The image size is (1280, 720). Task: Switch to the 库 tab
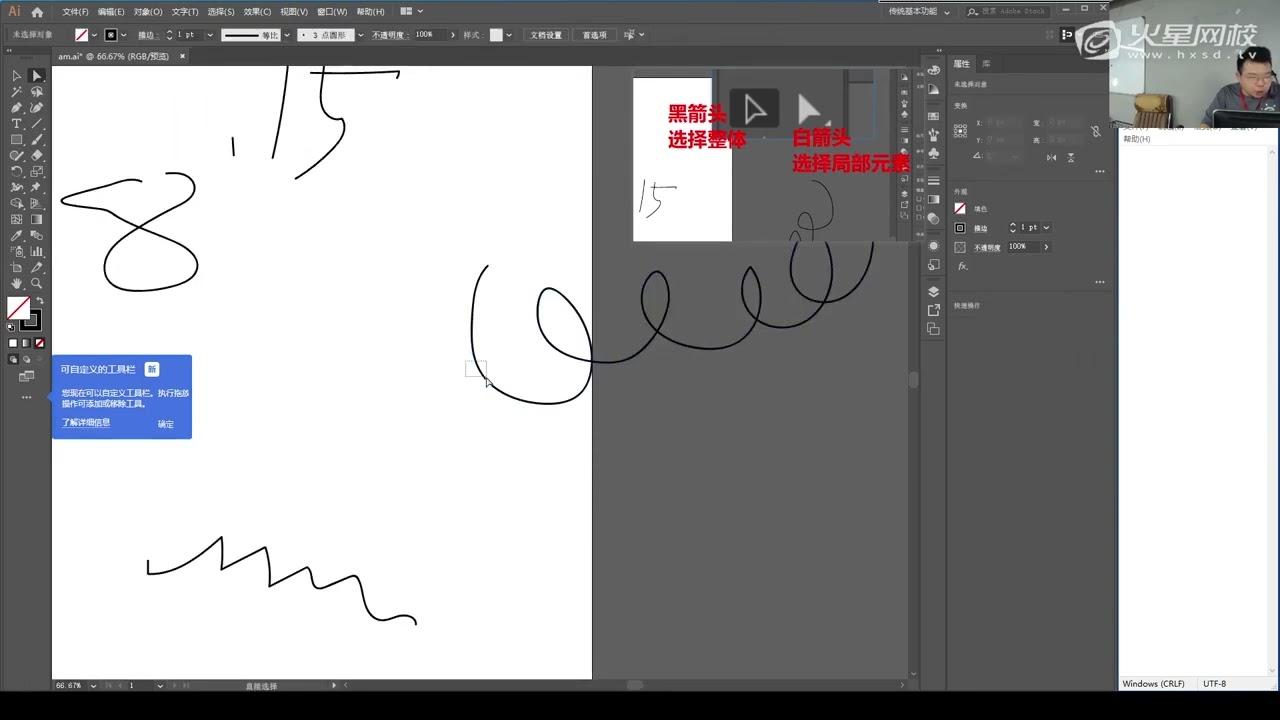(x=986, y=64)
